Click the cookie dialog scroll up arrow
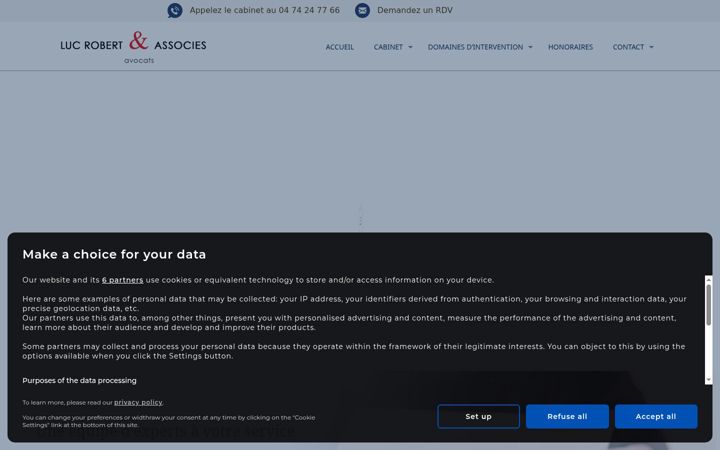The width and height of the screenshot is (720, 450). [x=709, y=279]
